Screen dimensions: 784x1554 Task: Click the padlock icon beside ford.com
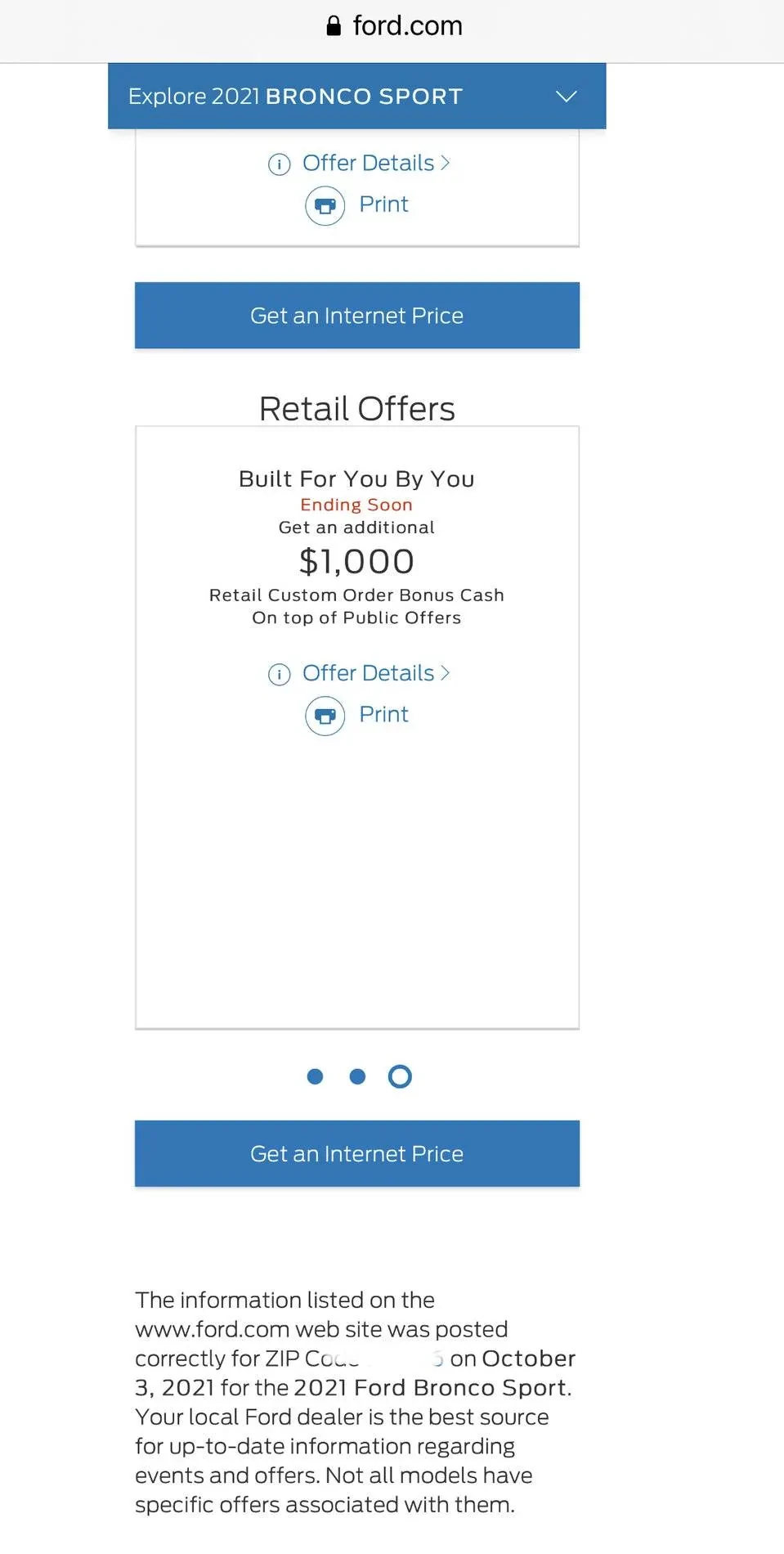click(334, 26)
